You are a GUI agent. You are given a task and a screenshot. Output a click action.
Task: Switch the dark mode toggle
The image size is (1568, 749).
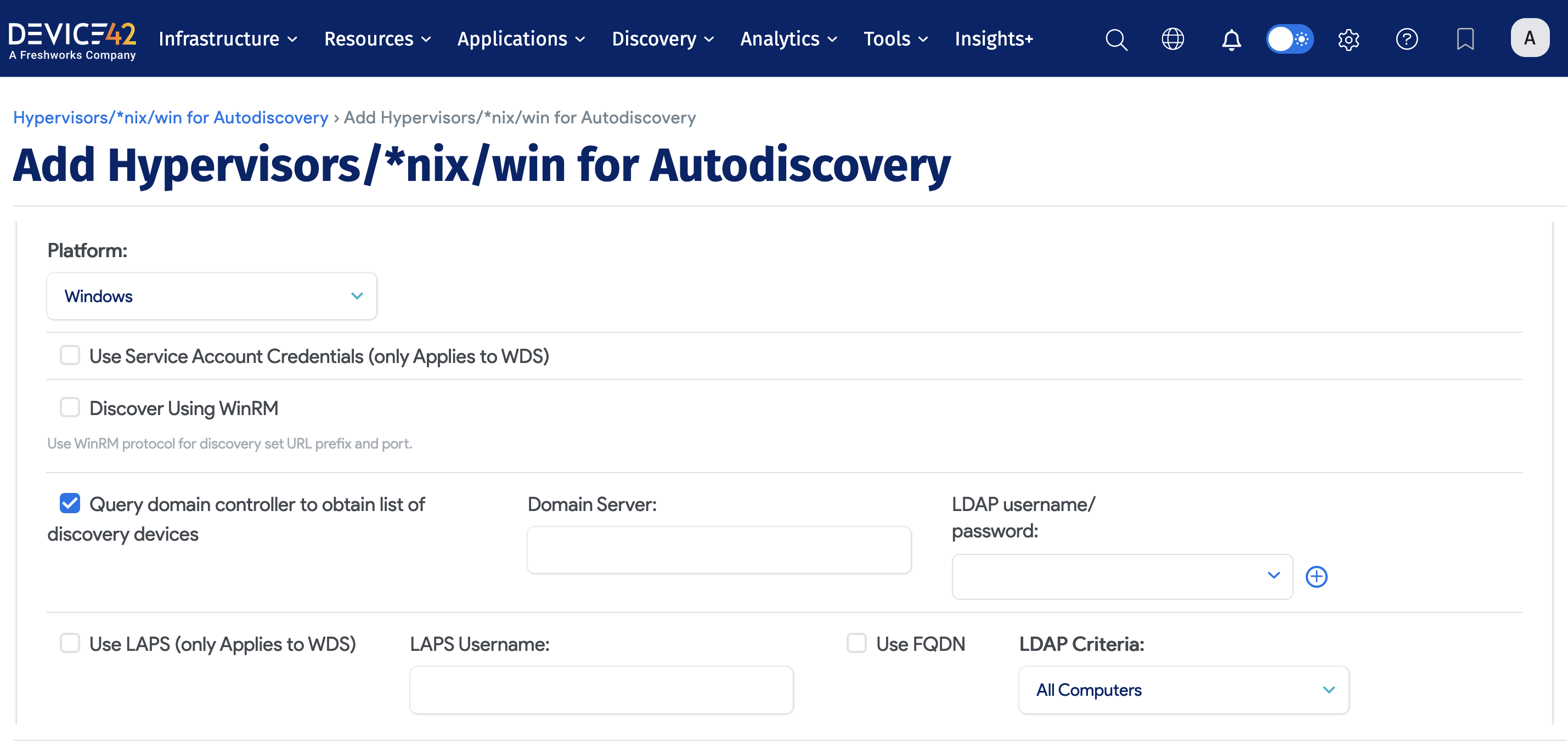[1290, 39]
